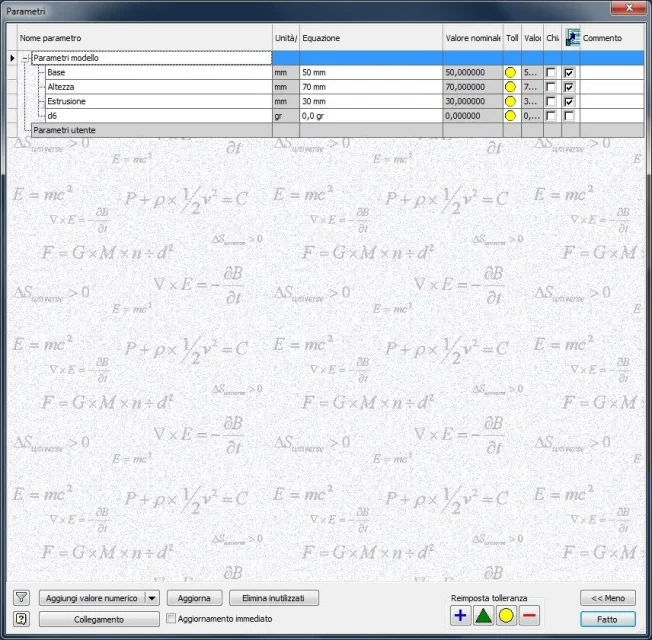Click the 50,000000 nominal value cell
This screenshot has height=640, width=652.
point(473,72)
